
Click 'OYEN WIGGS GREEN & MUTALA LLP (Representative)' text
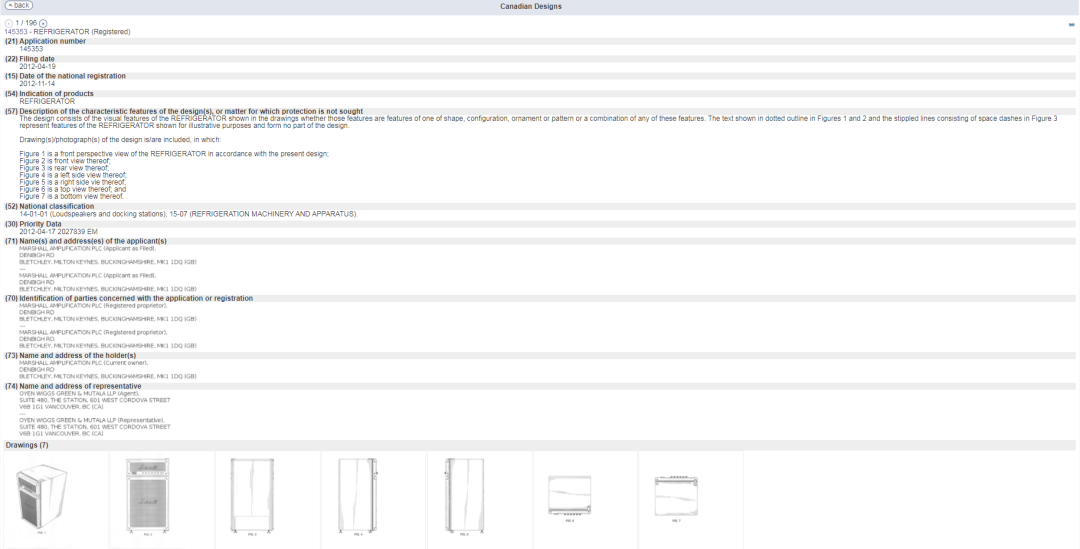pos(92,420)
